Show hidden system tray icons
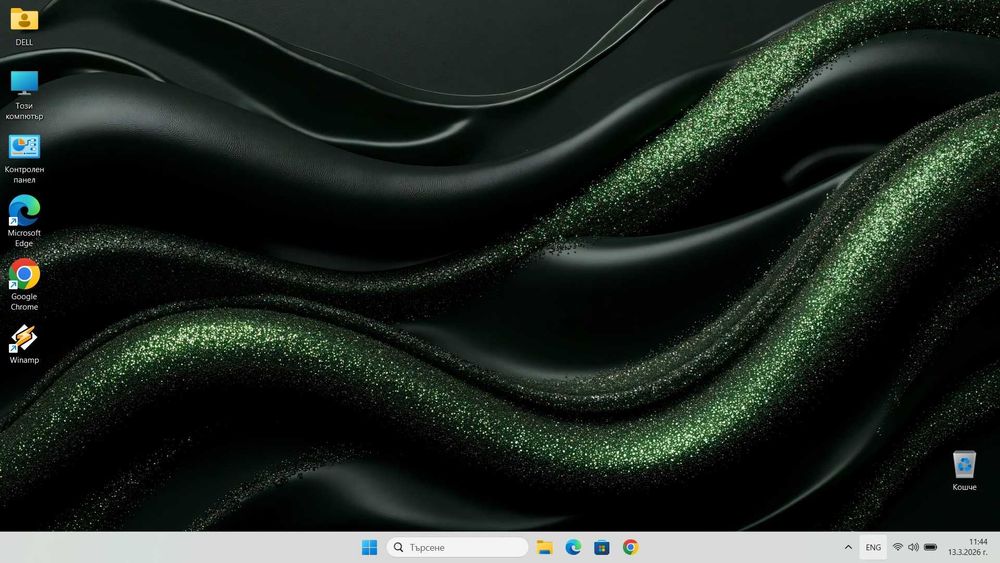1000x563 pixels. [x=848, y=547]
